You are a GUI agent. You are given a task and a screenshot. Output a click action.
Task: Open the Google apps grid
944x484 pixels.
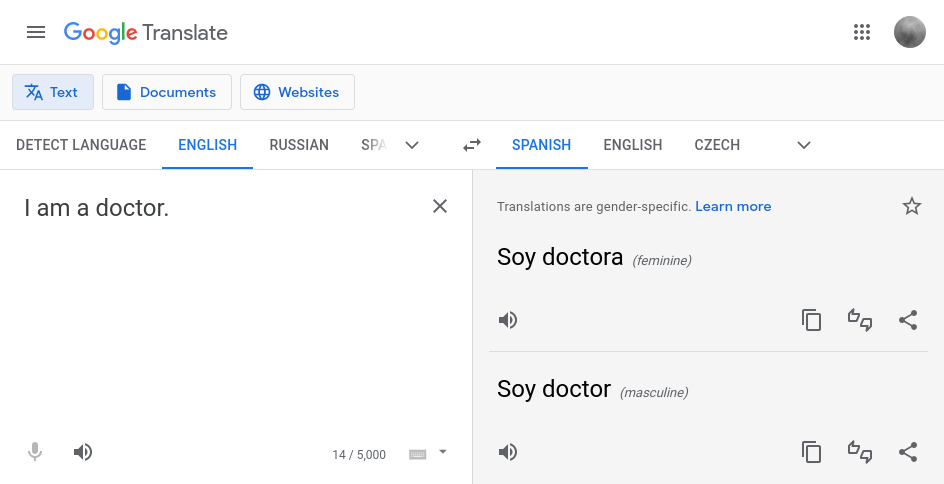(x=862, y=32)
